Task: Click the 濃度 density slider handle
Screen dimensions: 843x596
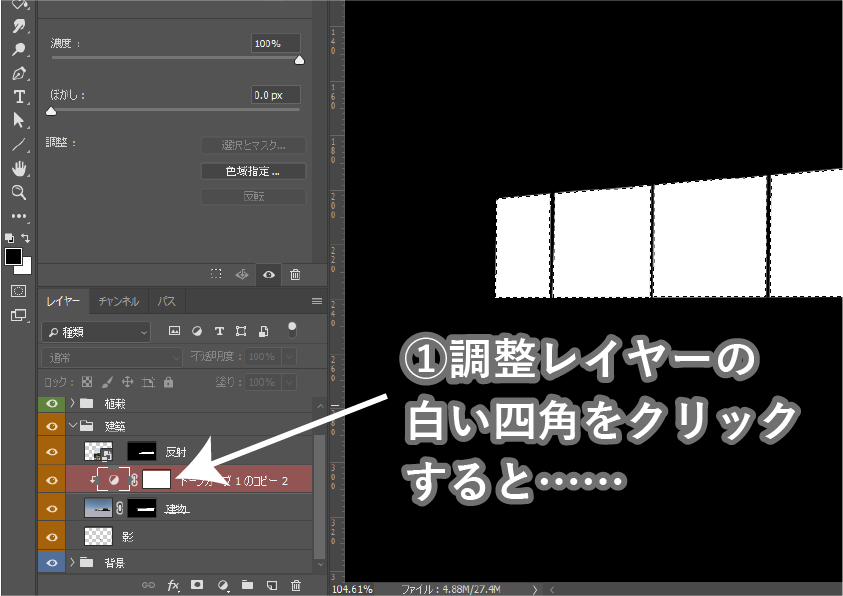Action: point(299,60)
